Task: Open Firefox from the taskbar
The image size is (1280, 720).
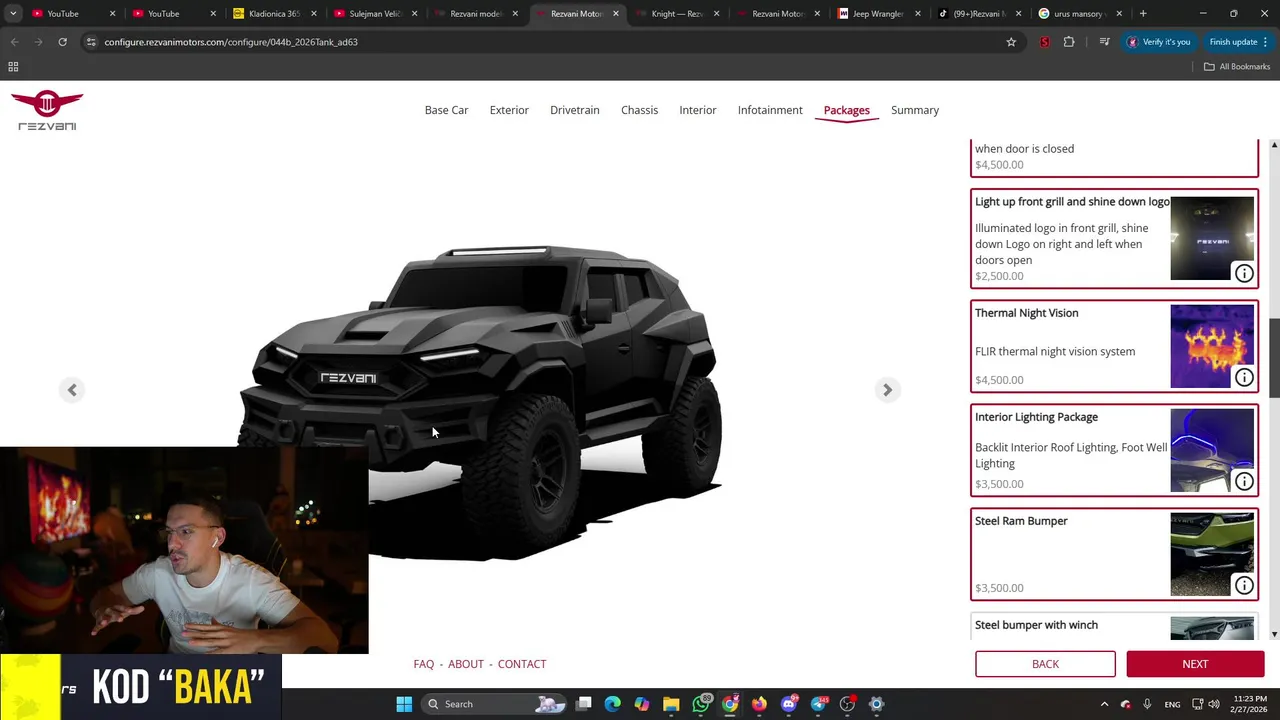Action: pyautogui.click(x=759, y=704)
